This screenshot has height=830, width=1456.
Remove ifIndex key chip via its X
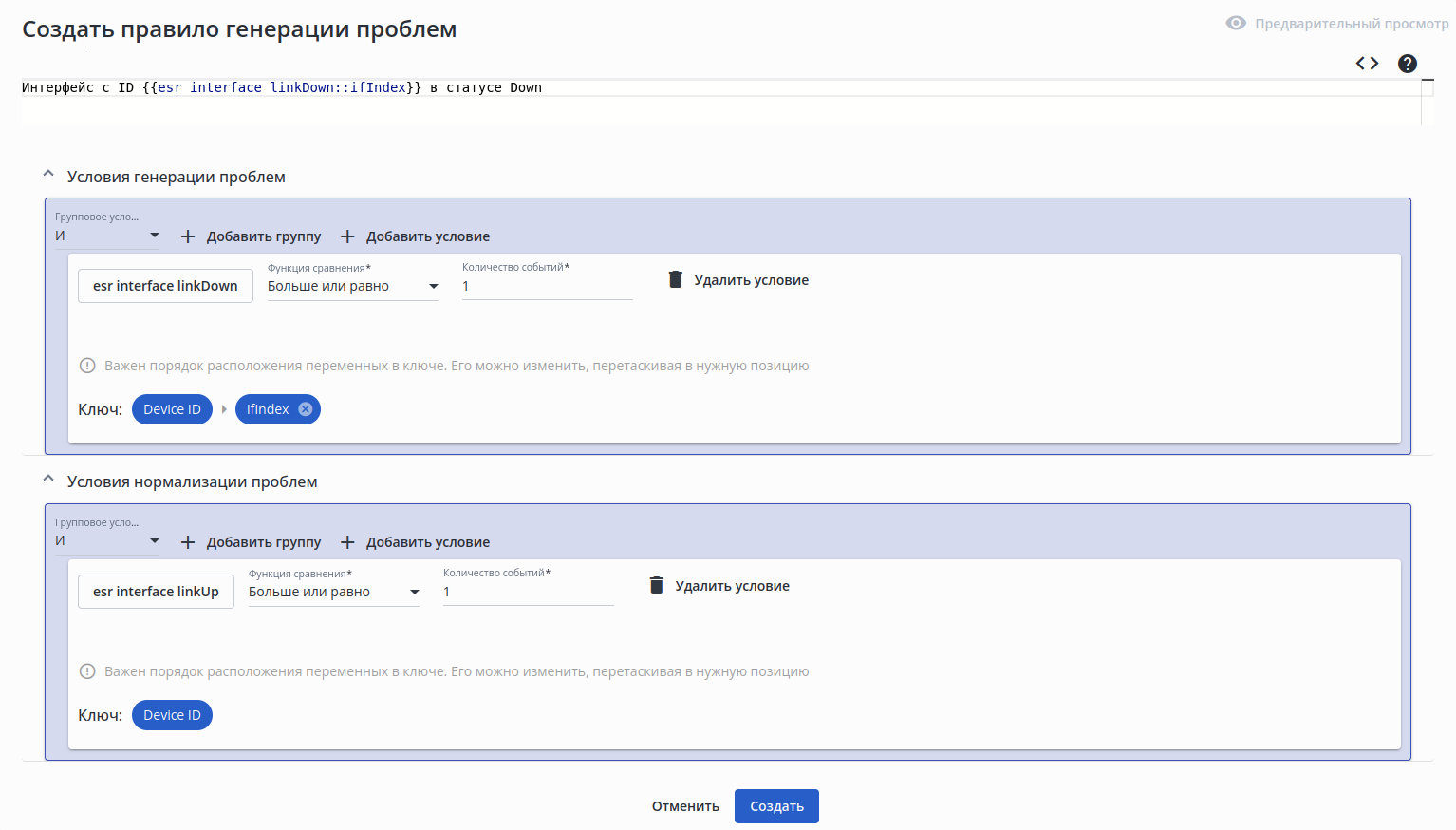pos(306,409)
